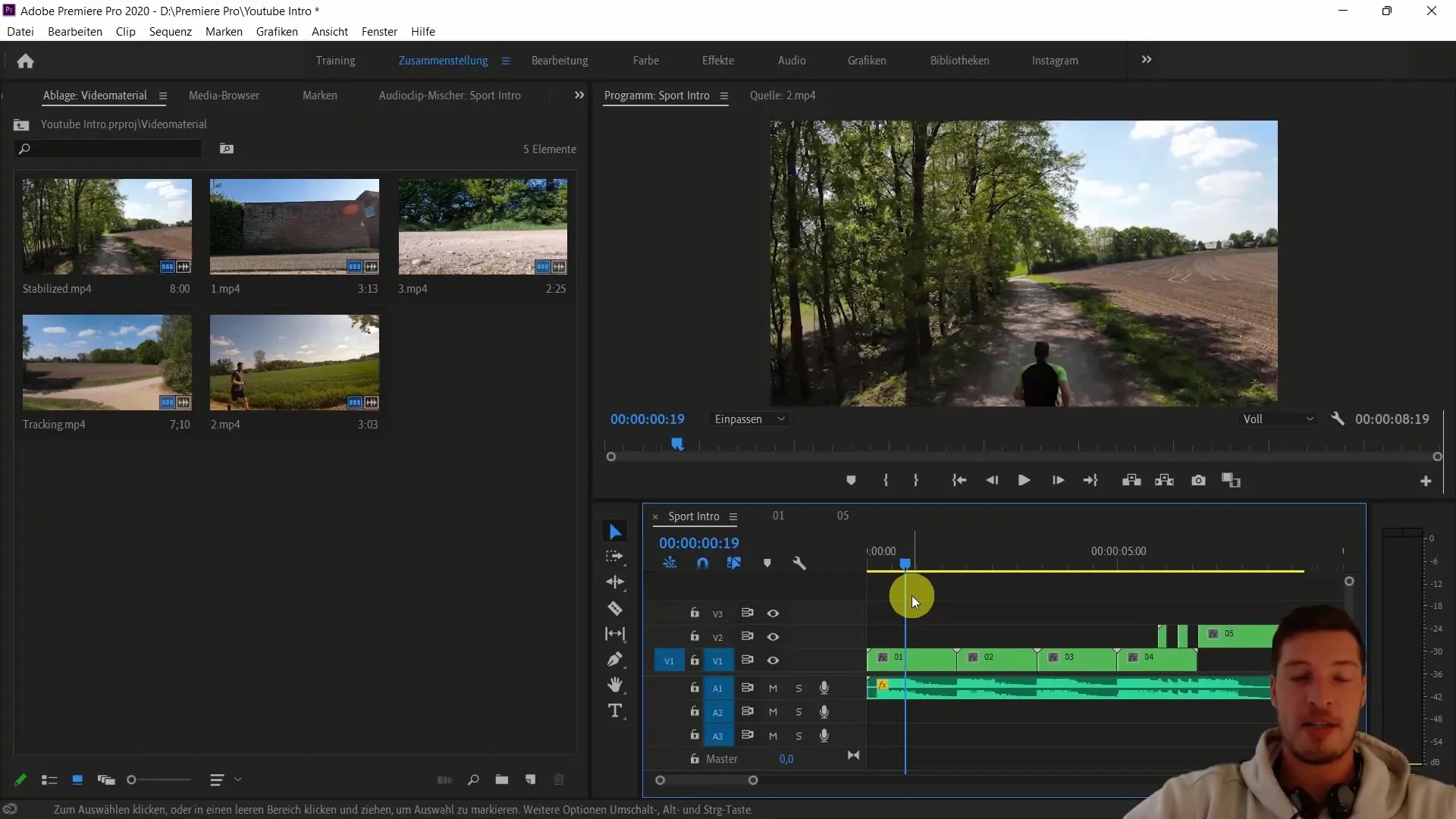This screenshot has height=819, width=1456.
Task: Click the Home icon
Action: pyautogui.click(x=25, y=61)
